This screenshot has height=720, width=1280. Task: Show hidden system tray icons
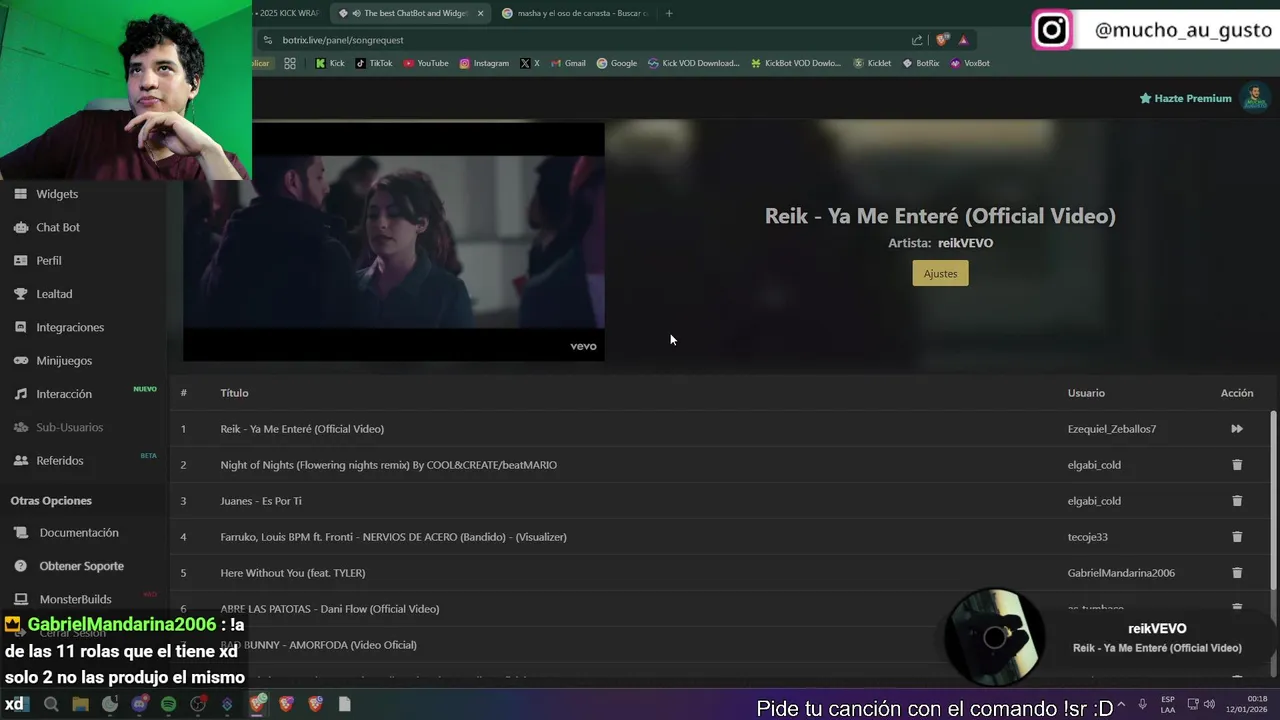pyautogui.click(x=1123, y=704)
